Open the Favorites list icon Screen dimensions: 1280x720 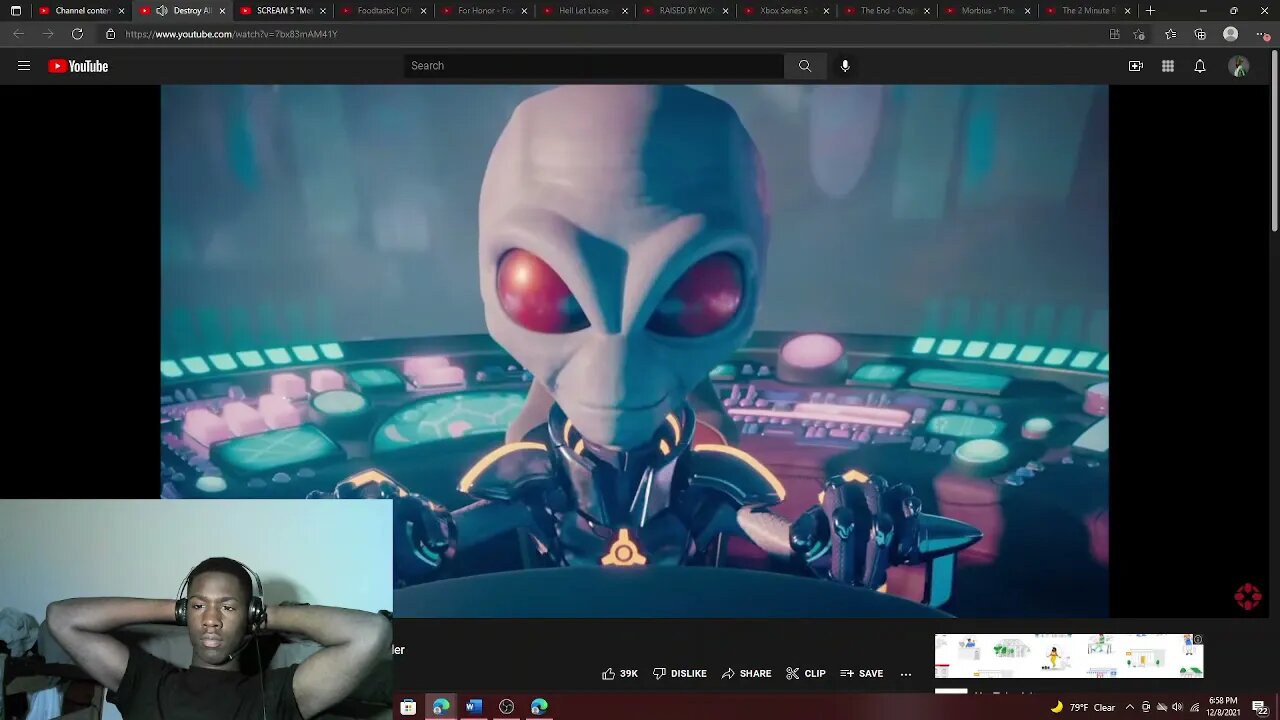pos(1170,34)
